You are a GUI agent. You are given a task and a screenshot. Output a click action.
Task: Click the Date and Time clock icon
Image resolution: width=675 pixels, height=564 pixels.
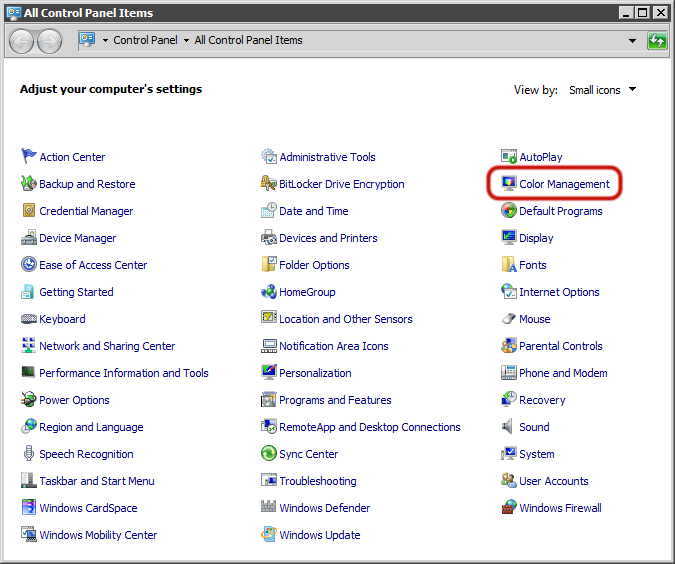pos(269,211)
